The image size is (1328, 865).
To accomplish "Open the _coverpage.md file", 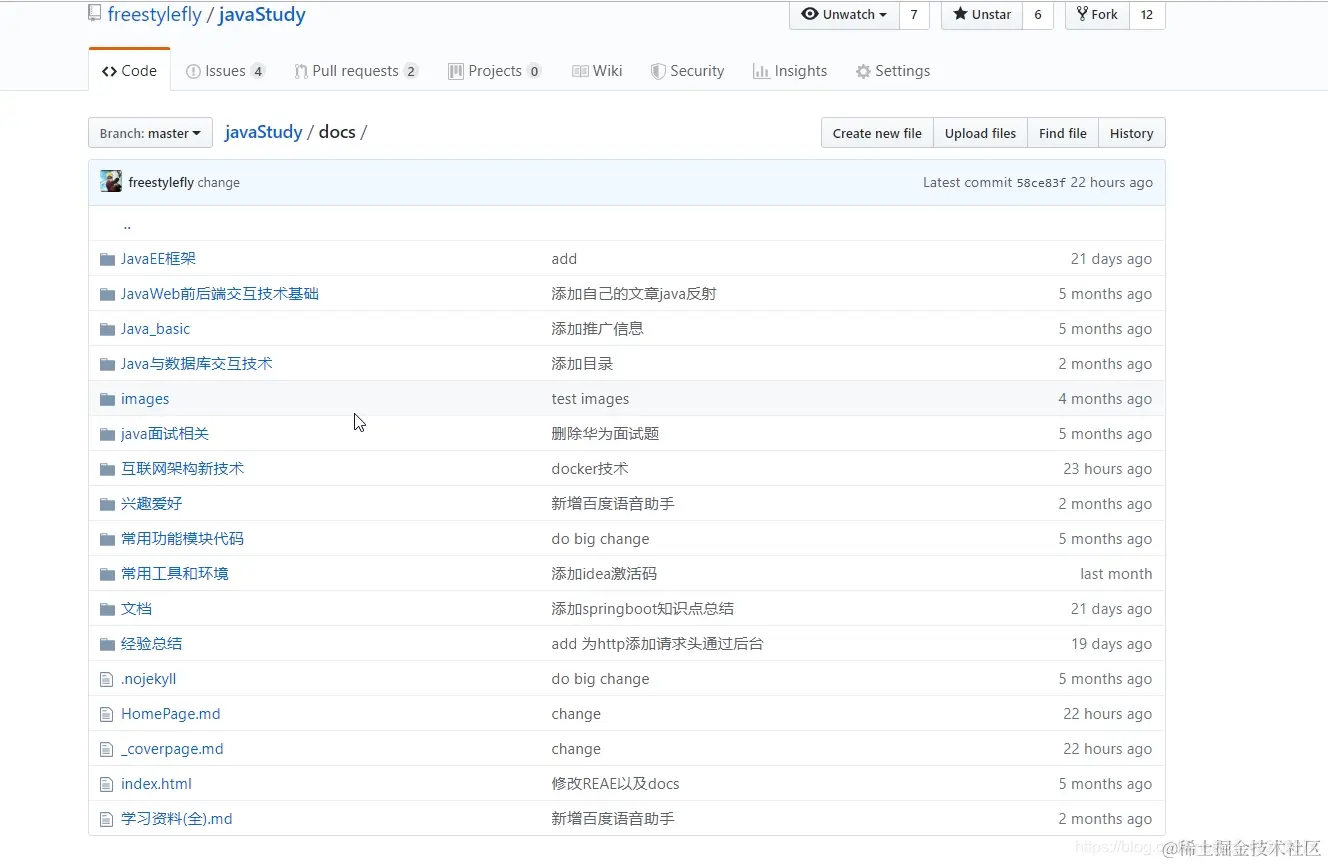I will (172, 749).
